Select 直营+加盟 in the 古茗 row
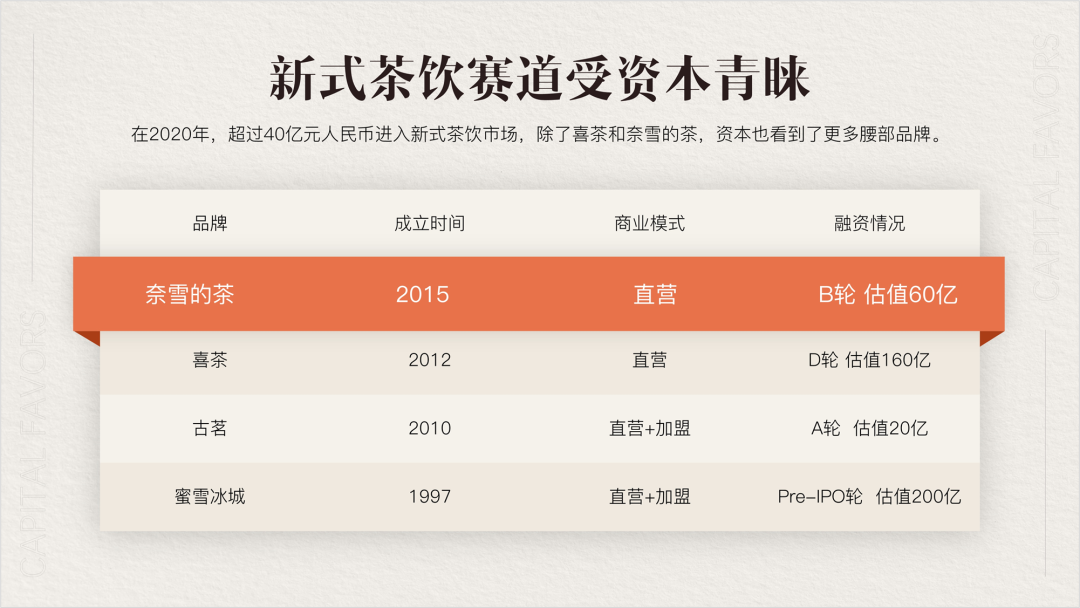 pyautogui.click(x=649, y=428)
